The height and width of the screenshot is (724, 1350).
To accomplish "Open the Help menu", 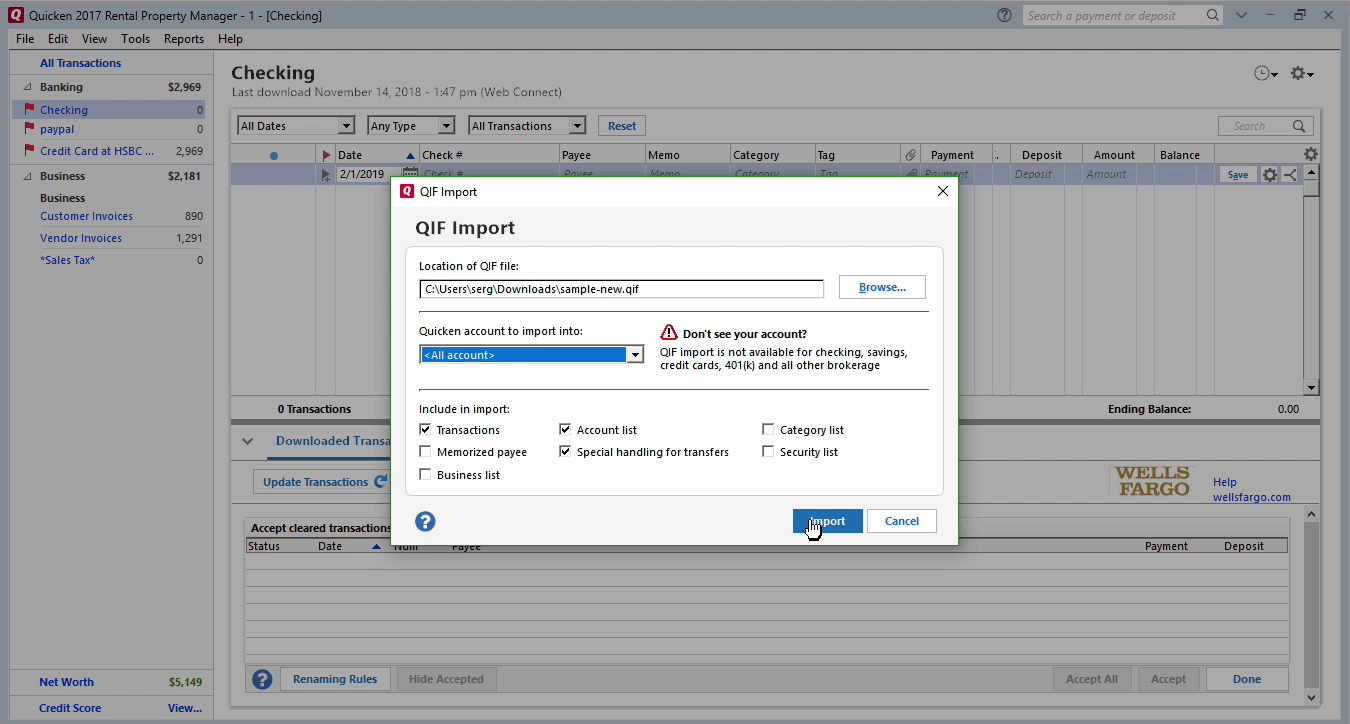I will click(x=230, y=39).
